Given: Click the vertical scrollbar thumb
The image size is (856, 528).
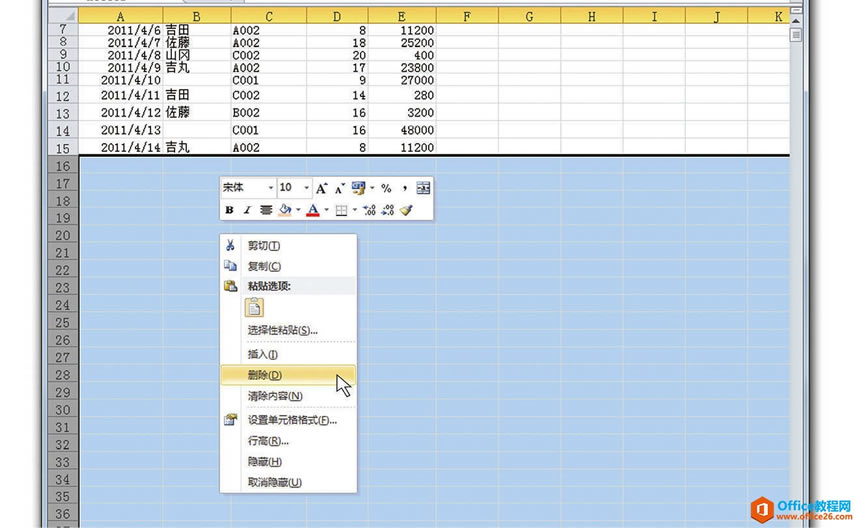Looking at the screenshot, I should click(796, 35).
